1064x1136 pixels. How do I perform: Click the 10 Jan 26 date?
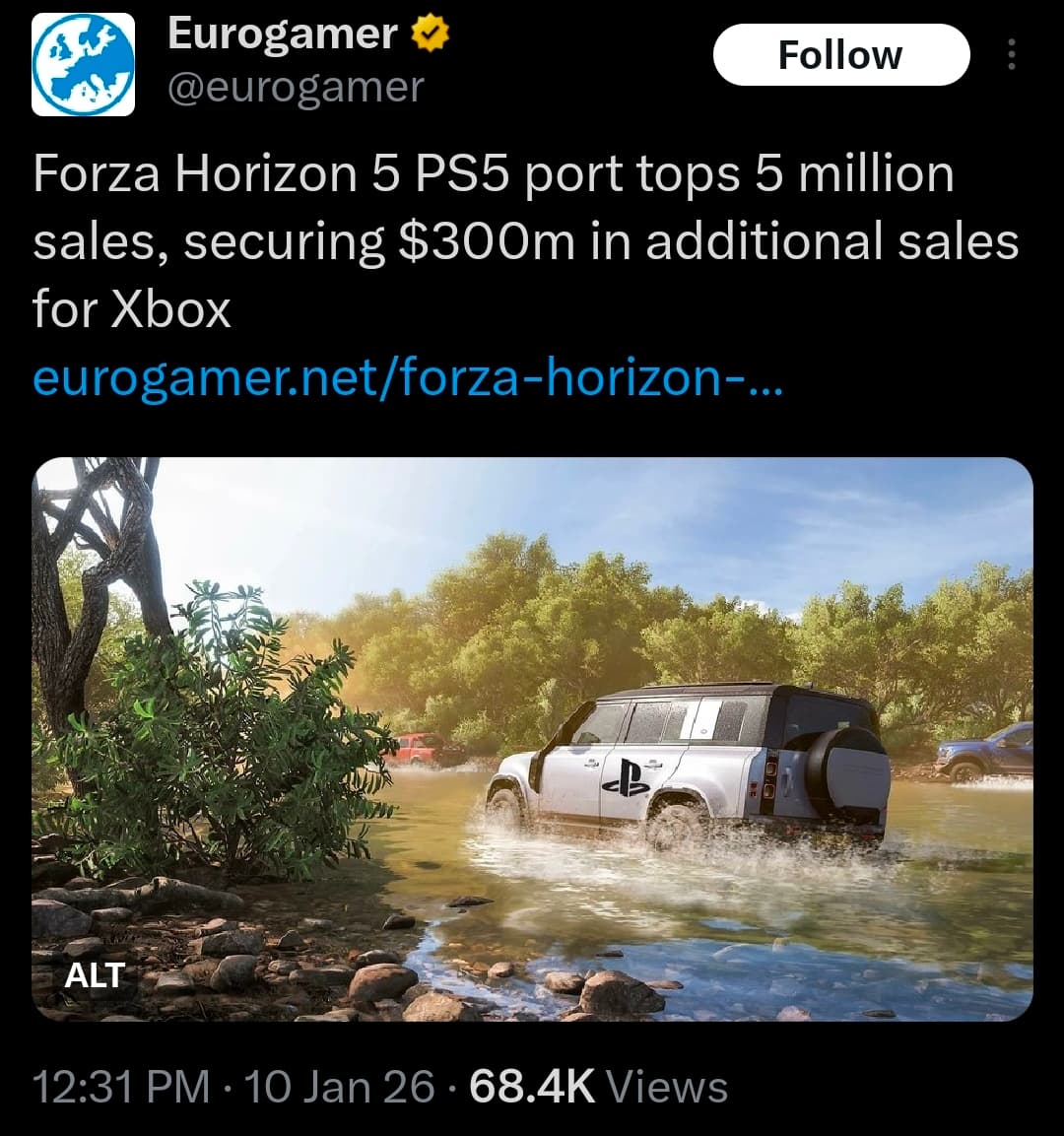coord(340,1086)
